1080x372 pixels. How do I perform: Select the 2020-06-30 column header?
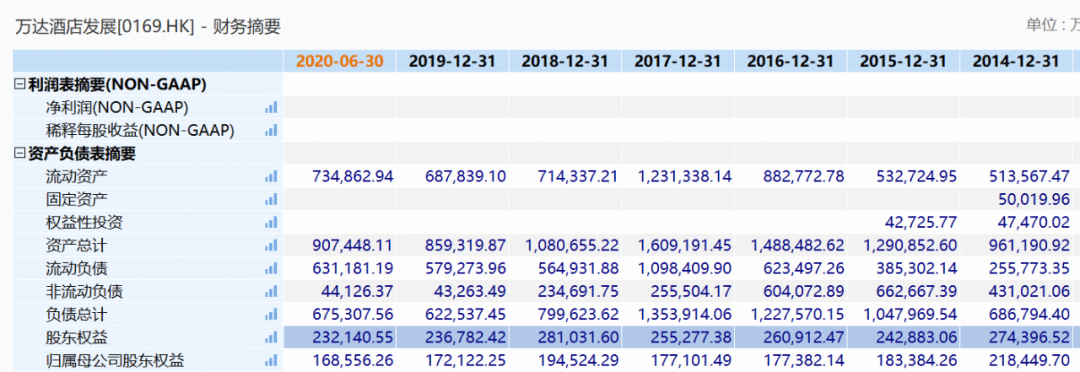[x=340, y=61]
